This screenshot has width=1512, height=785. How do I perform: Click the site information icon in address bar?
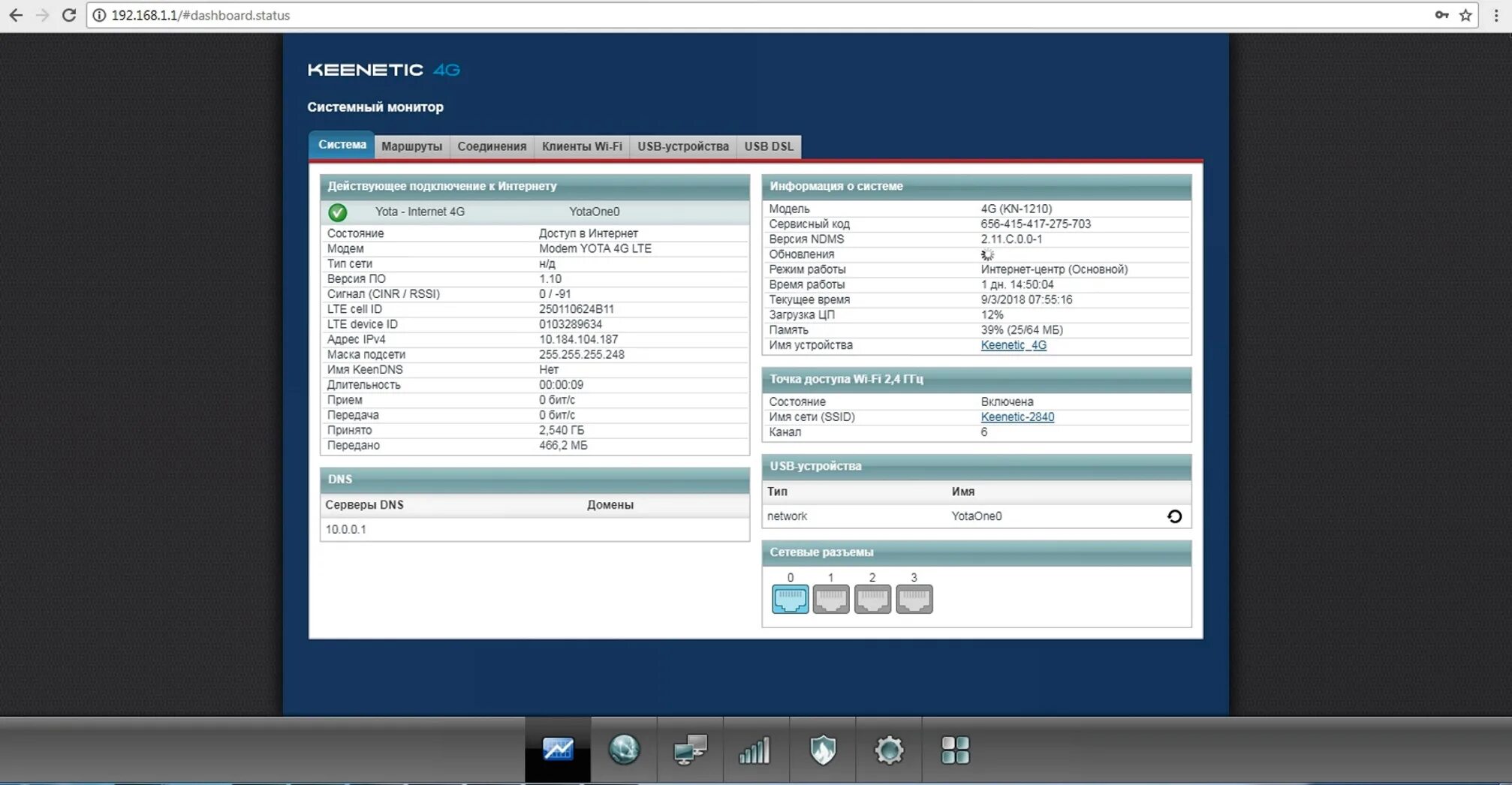tap(99, 15)
